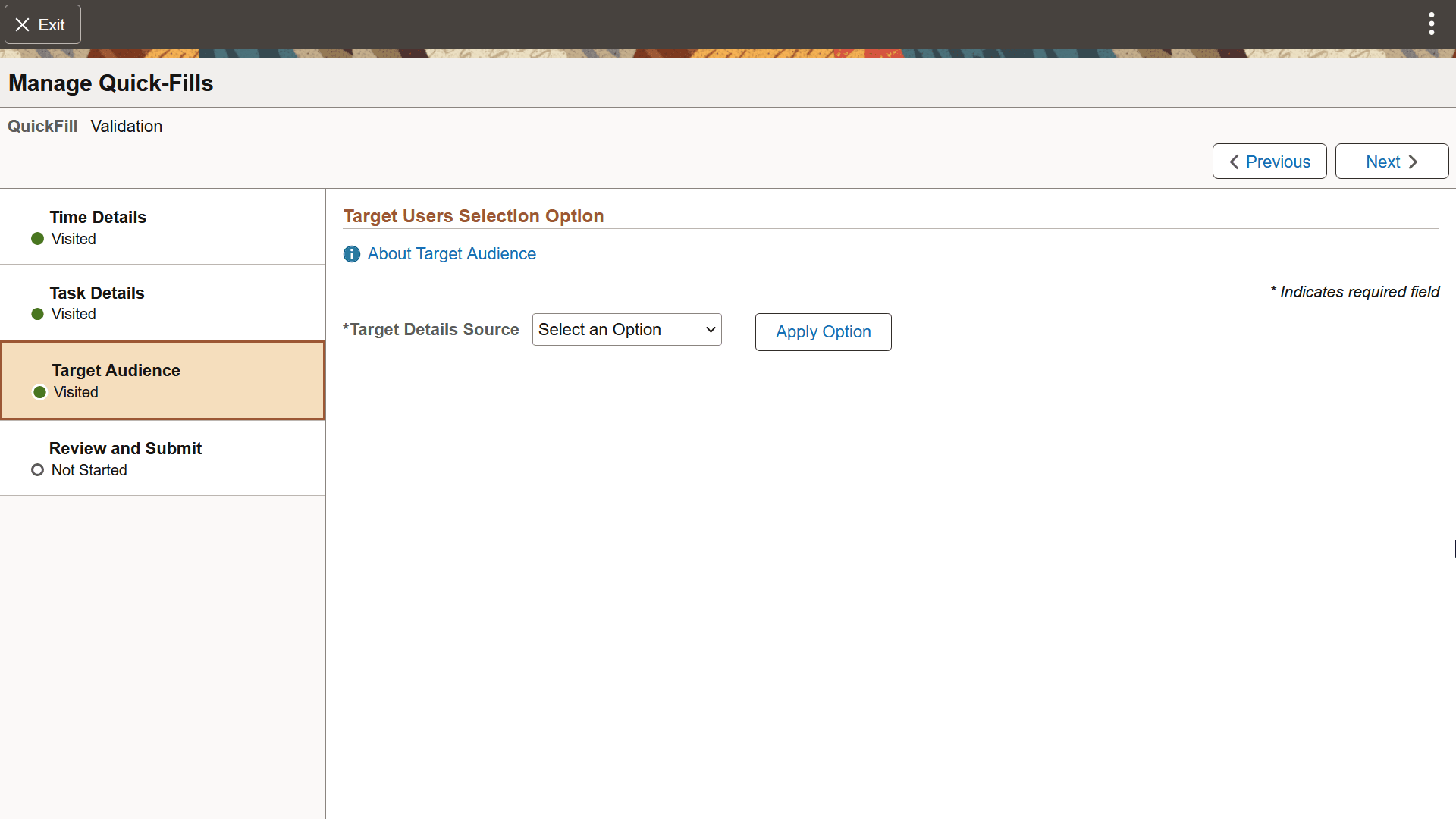Switch to the Validation tab

(x=126, y=126)
